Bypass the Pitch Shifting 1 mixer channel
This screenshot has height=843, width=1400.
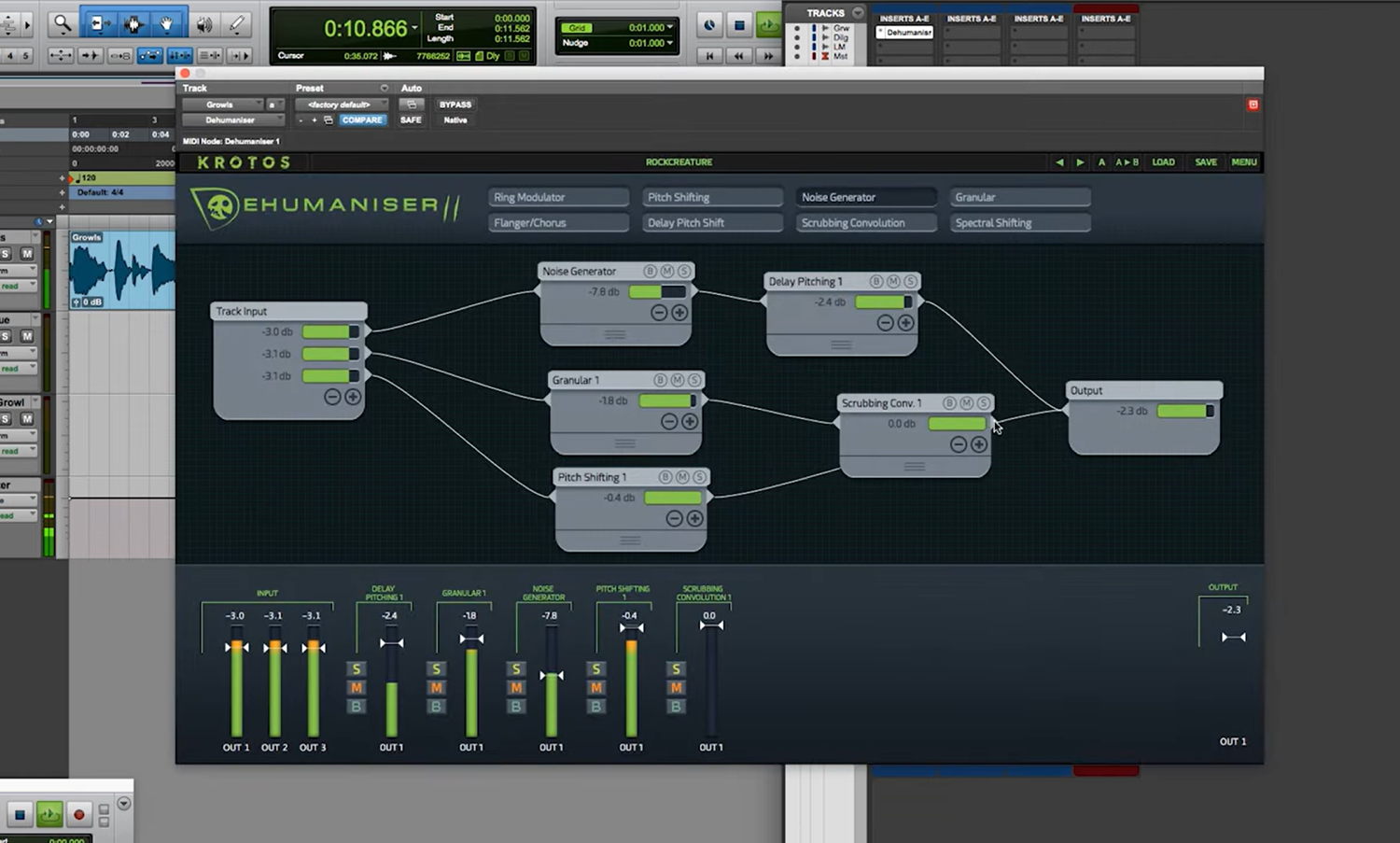click(596, 707)
